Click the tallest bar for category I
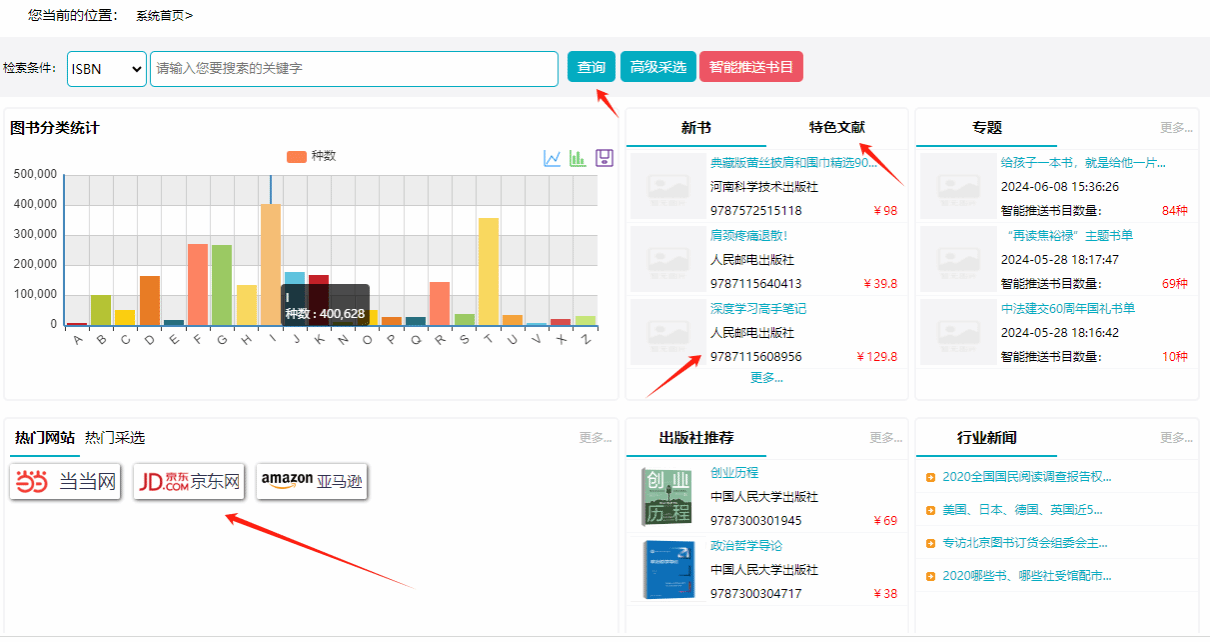Screen dimensions: 1210x642 click(271, 264)
